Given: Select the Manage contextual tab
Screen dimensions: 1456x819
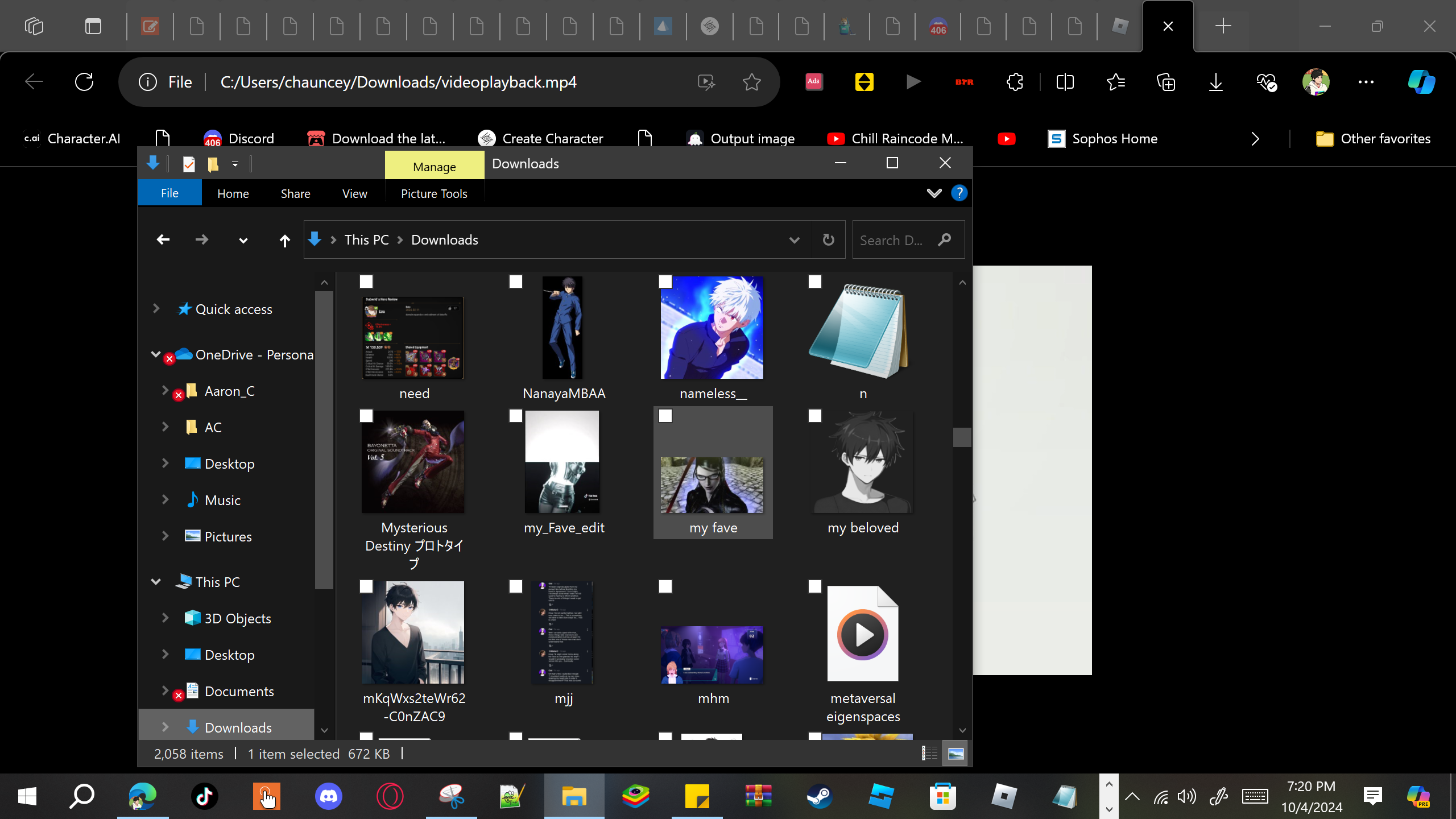Looking at the screenshot, I should [x=435, y=166].
